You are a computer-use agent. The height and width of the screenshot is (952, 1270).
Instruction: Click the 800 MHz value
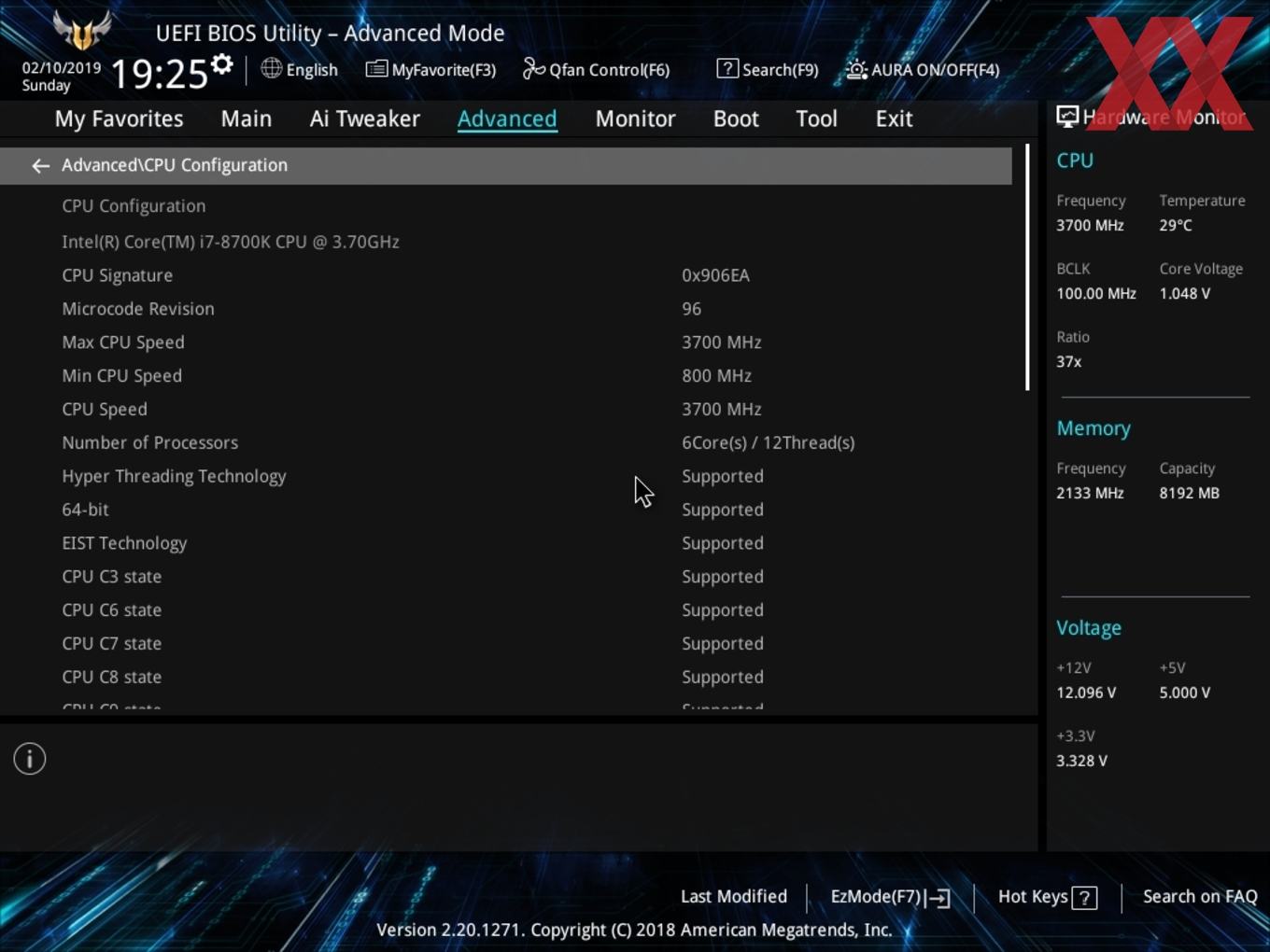(716, 376)
